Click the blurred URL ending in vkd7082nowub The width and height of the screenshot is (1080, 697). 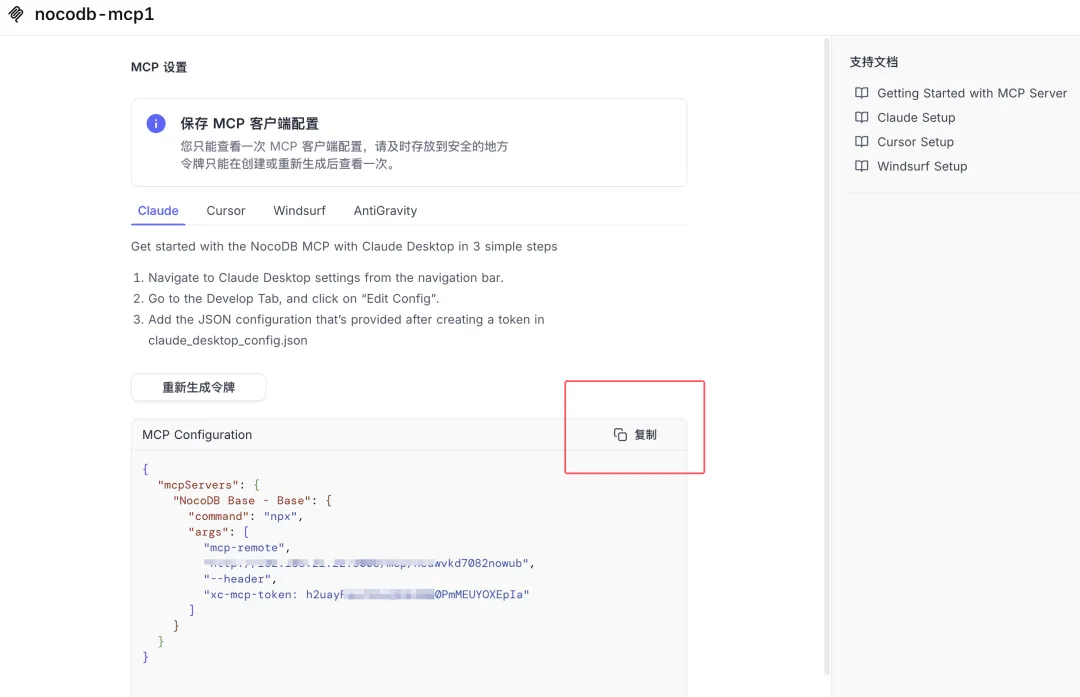click(369, 563)
